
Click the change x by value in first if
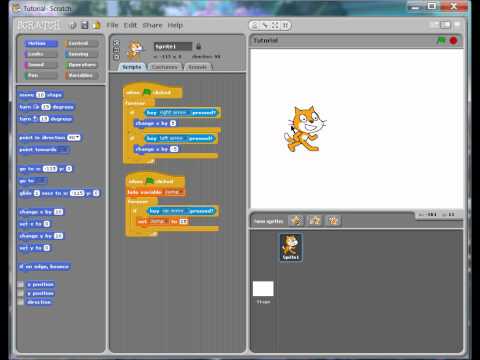[x=173, y=123]
